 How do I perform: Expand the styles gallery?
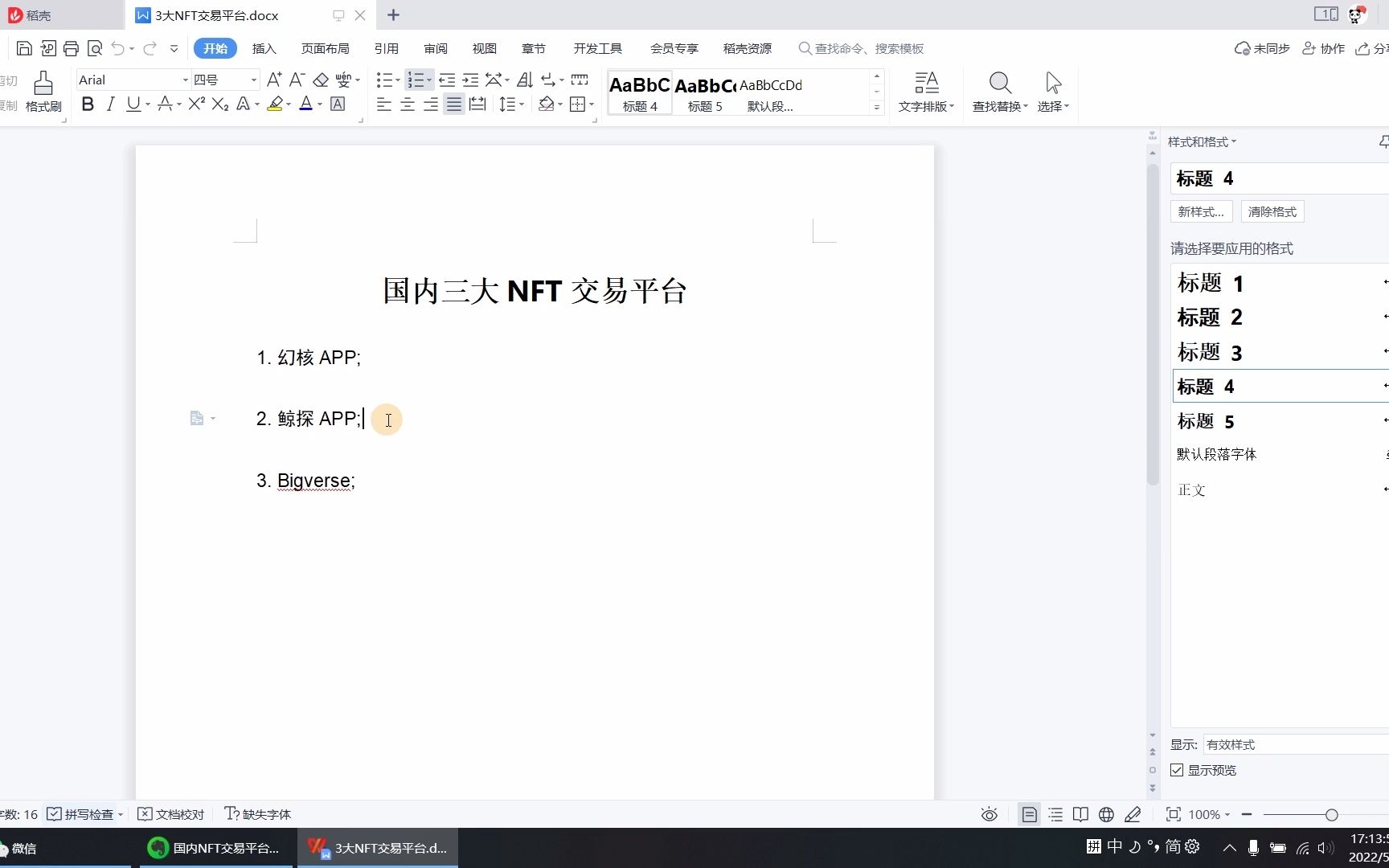877,108
